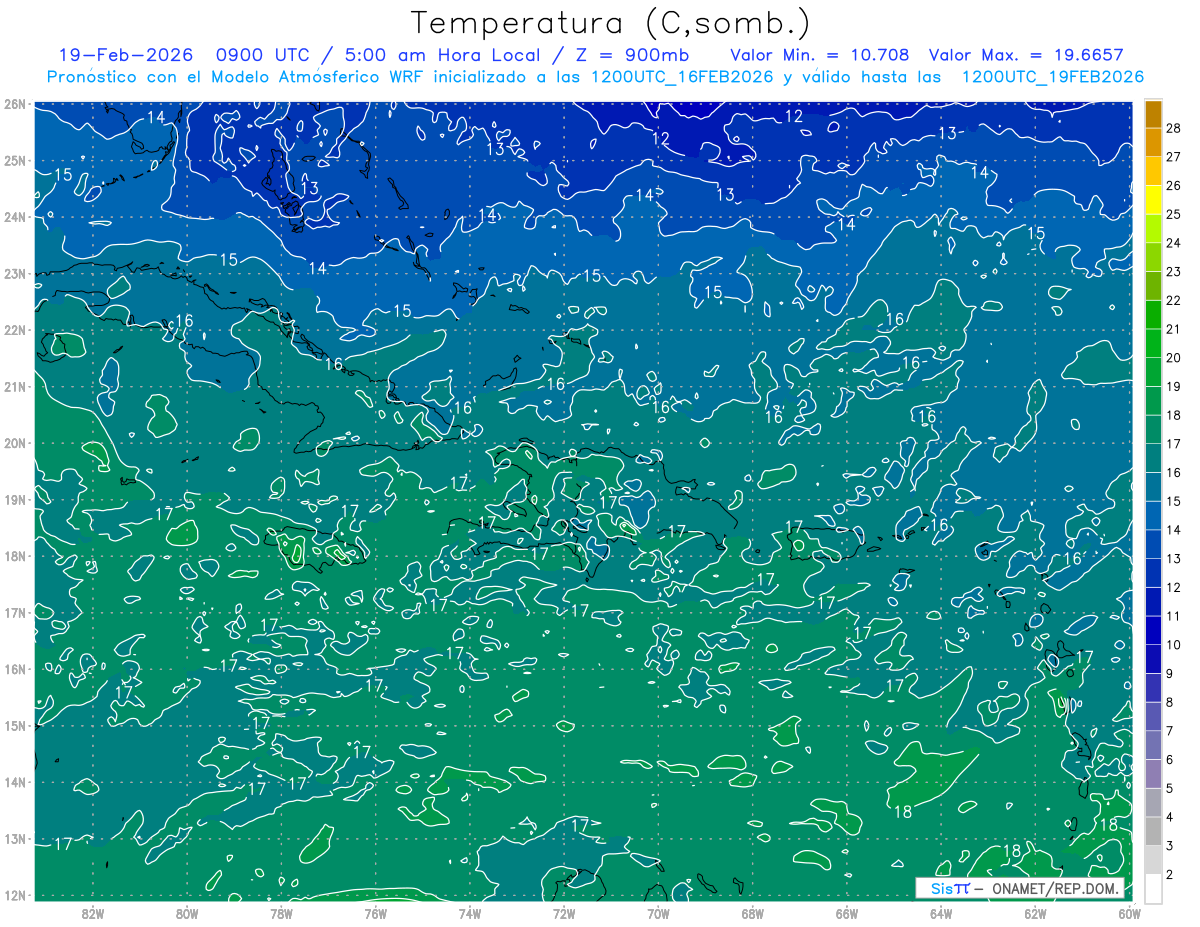
Task: Click the color legend number '7'
Action: click(1170, 730)
